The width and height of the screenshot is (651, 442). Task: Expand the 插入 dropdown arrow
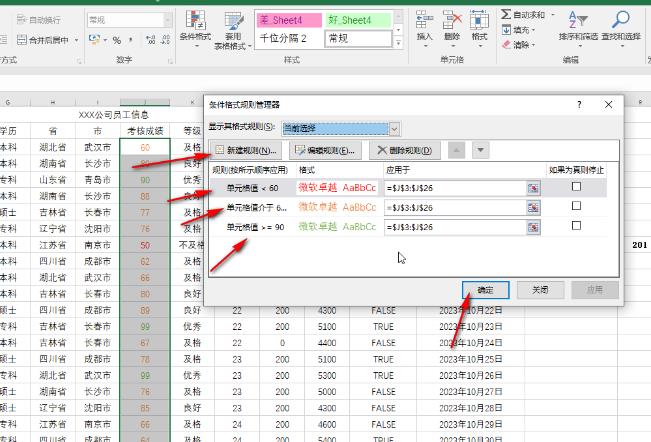click(x=425, y=46)
